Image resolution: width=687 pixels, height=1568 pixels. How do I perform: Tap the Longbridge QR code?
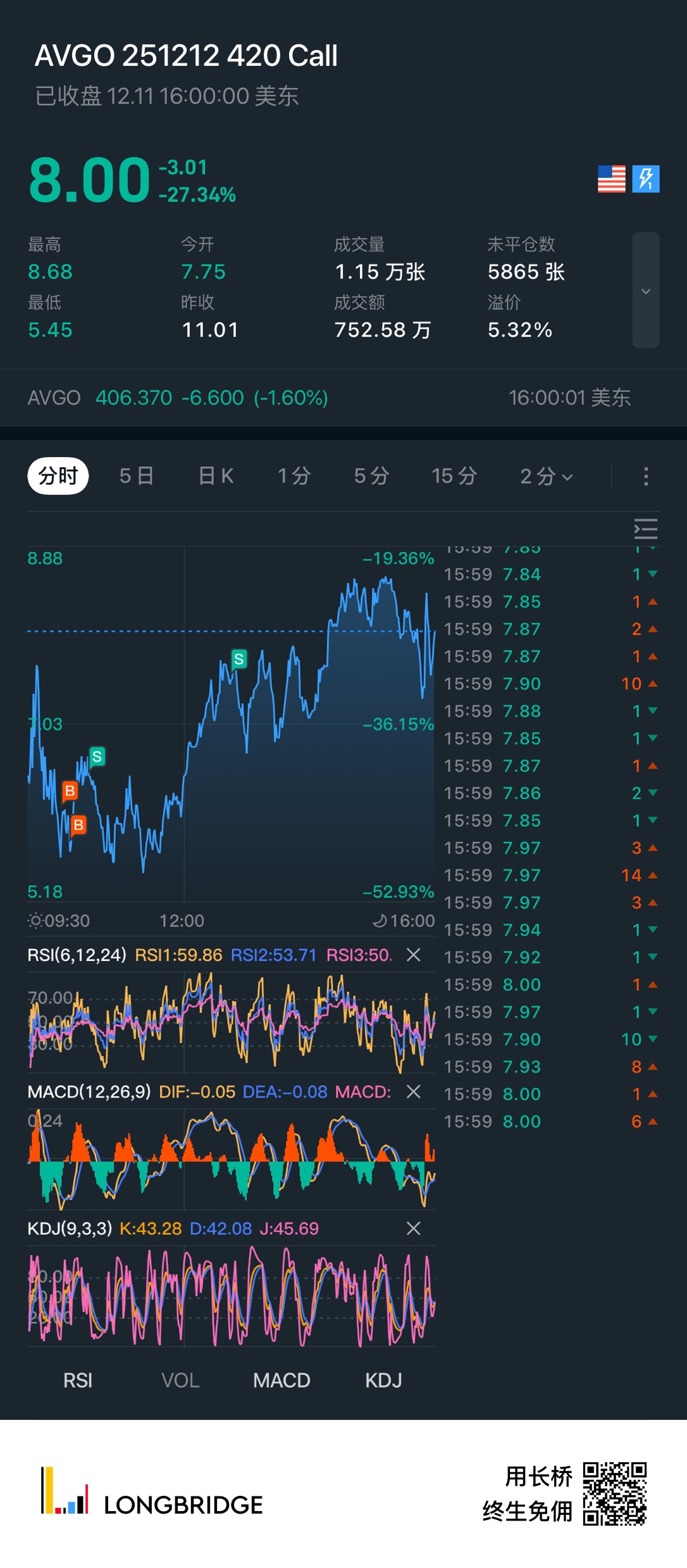coord(614,1493)
